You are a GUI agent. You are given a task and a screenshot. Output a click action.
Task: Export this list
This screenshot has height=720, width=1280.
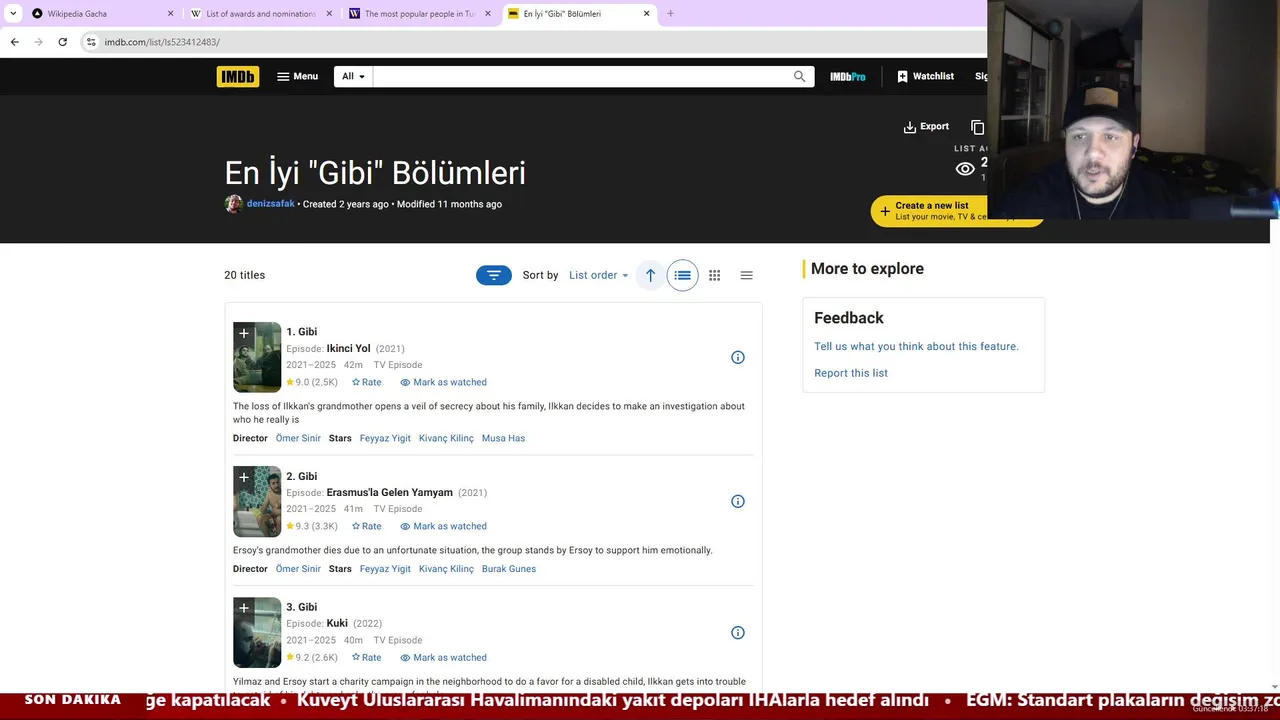pos(926,127)
